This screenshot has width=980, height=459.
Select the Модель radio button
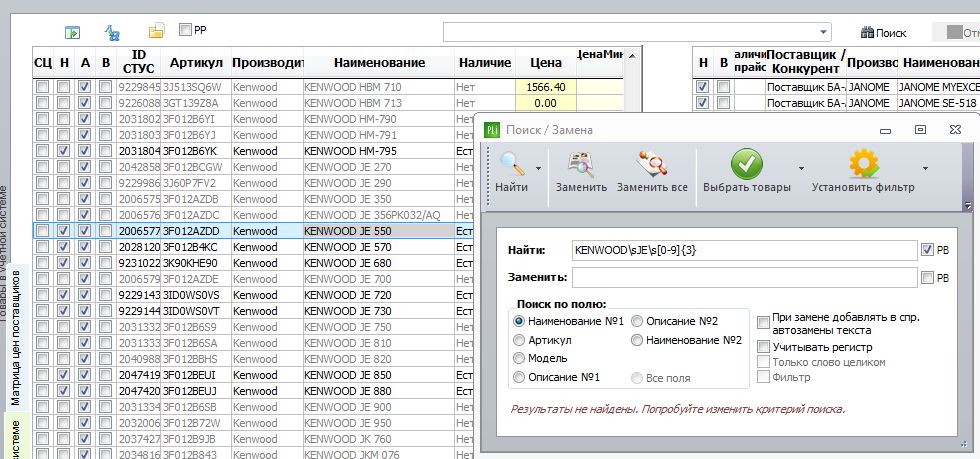point(519,358)
